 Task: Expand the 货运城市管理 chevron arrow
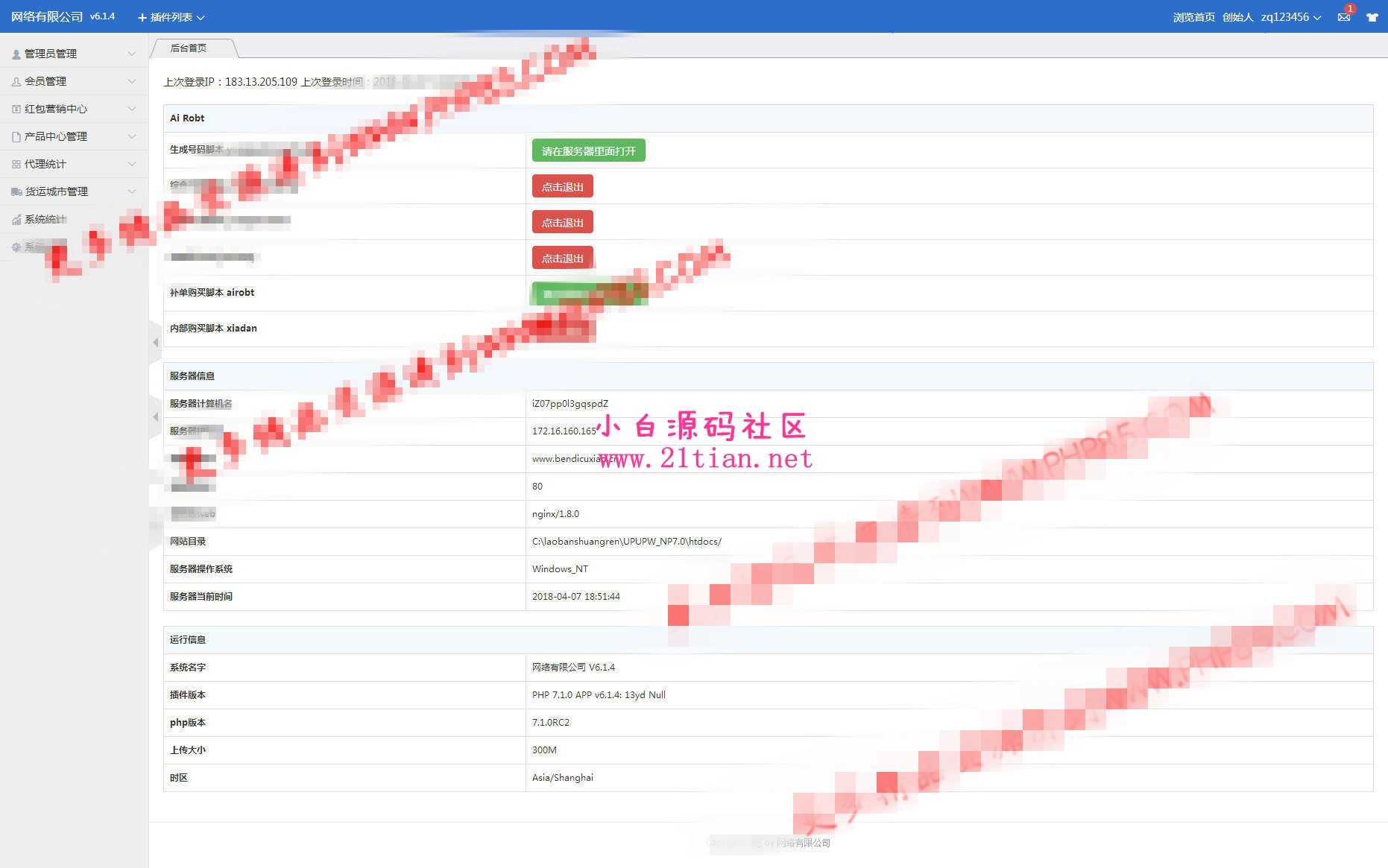pos(132,192)
